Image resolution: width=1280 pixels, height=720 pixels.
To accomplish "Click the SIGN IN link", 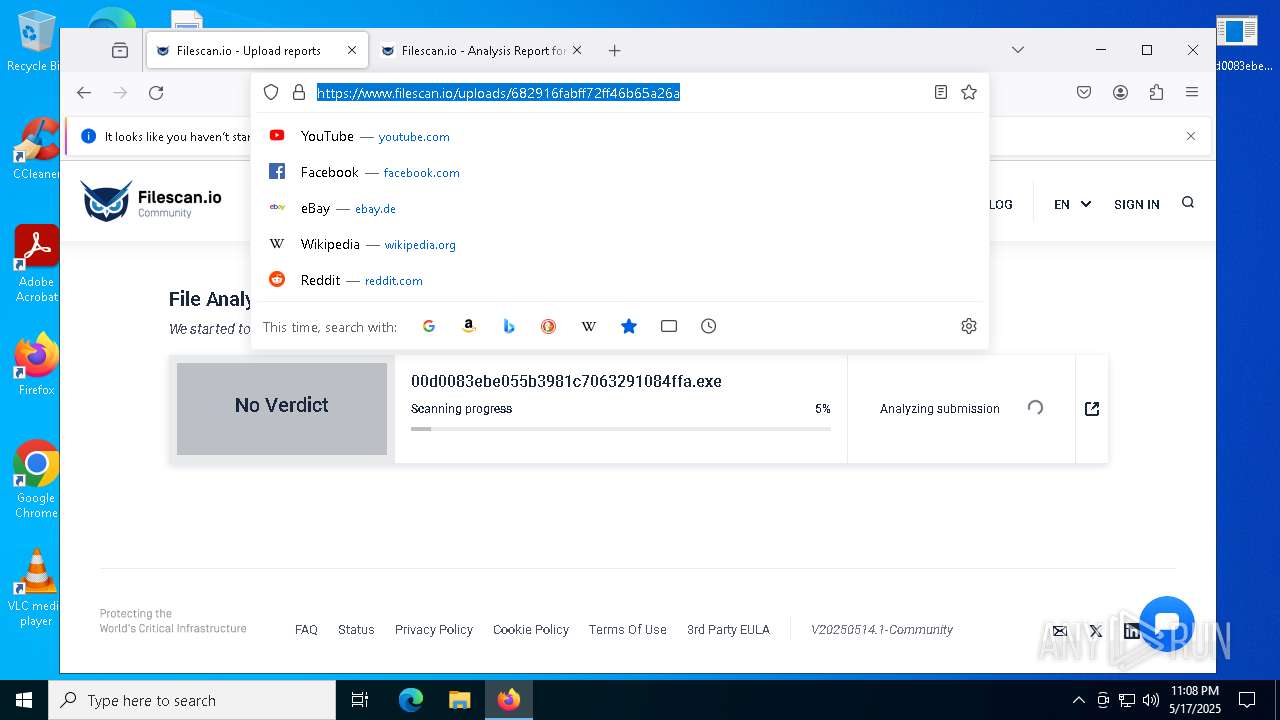I will point(1137,204).
